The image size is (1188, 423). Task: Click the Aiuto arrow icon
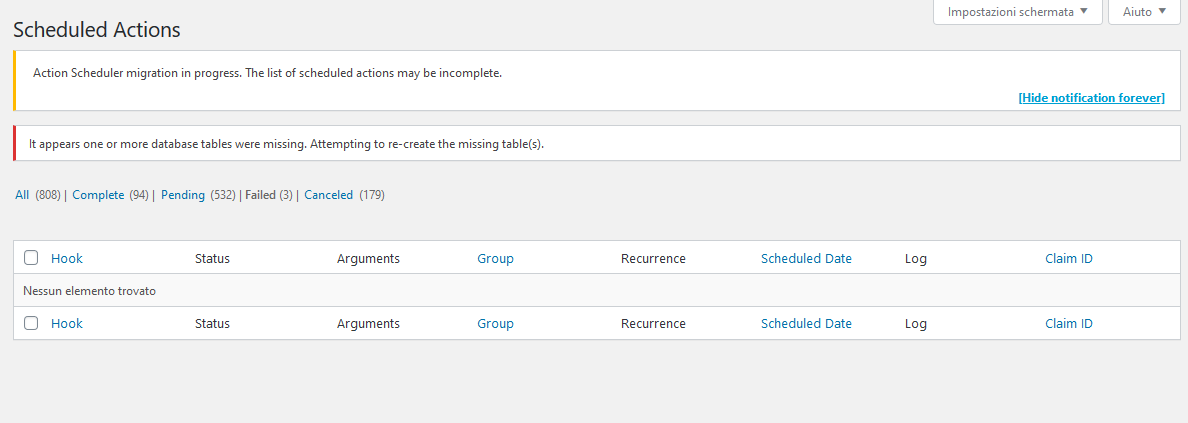tap(1162, 12)
